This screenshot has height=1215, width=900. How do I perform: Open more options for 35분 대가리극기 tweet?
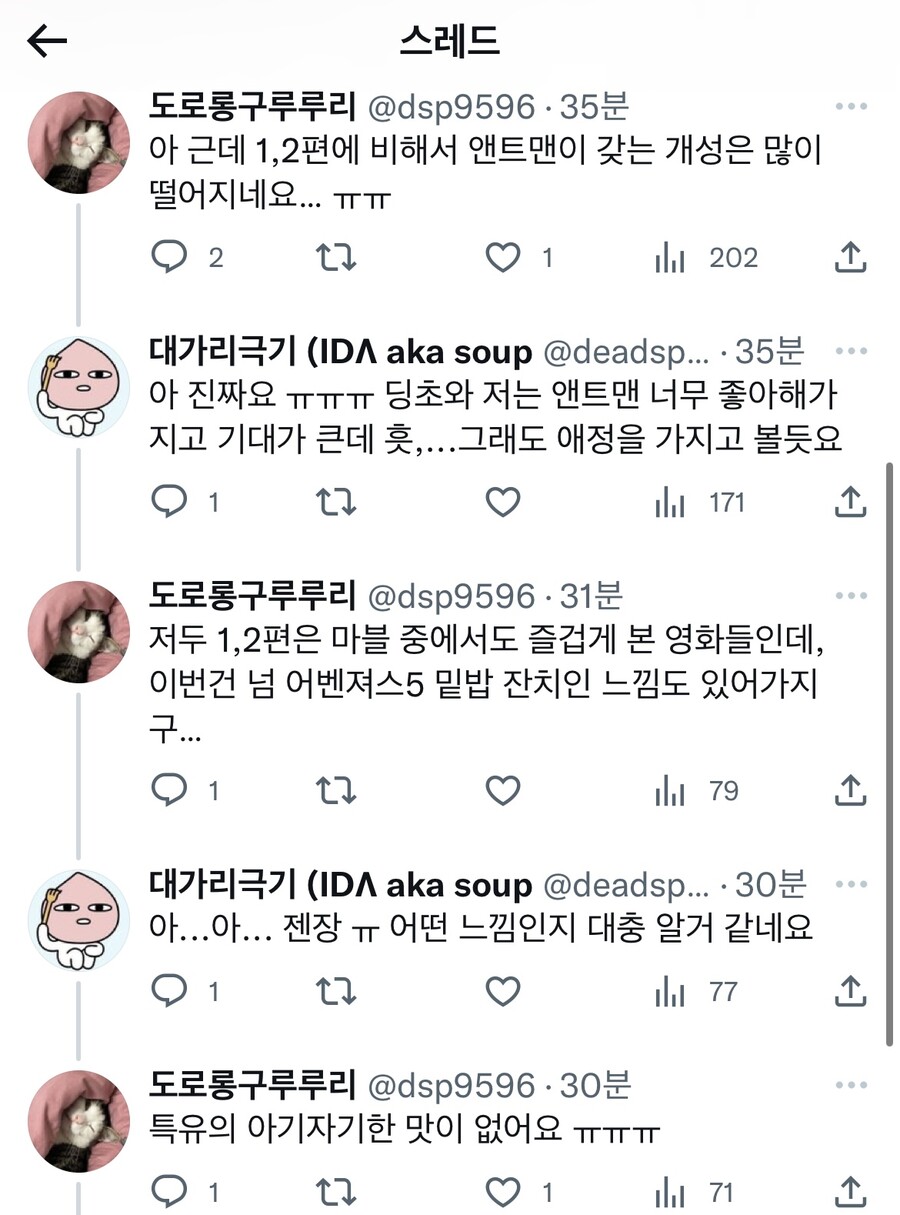click(x=850, y=352)
